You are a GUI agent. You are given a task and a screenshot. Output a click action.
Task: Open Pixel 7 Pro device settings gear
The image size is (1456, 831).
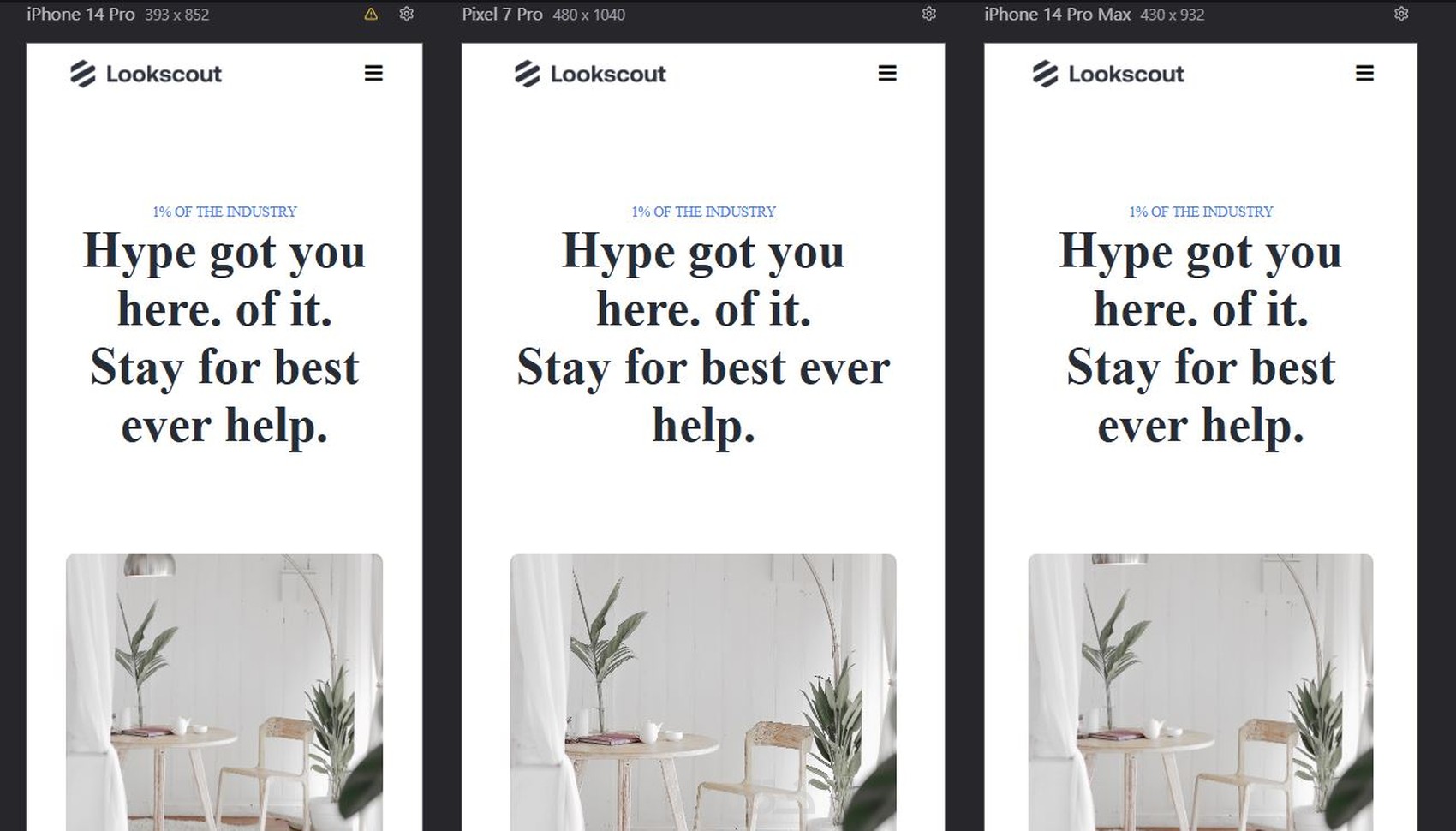coord(929,14)
